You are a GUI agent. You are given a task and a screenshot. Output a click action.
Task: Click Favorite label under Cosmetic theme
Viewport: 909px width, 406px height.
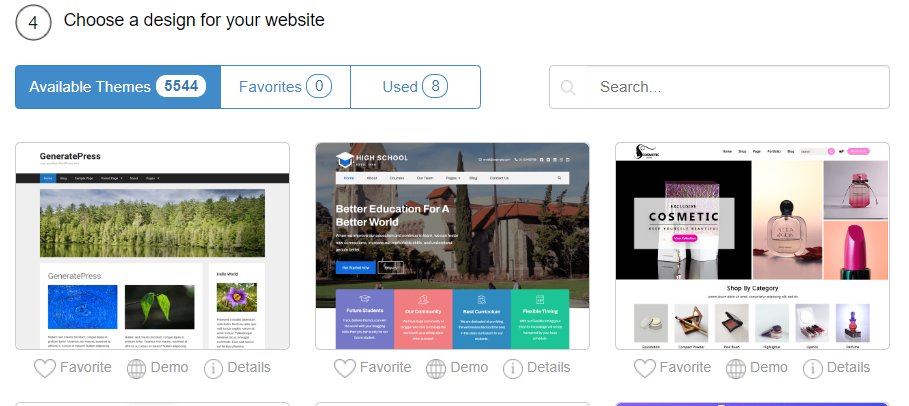click(x=685, y=368)
